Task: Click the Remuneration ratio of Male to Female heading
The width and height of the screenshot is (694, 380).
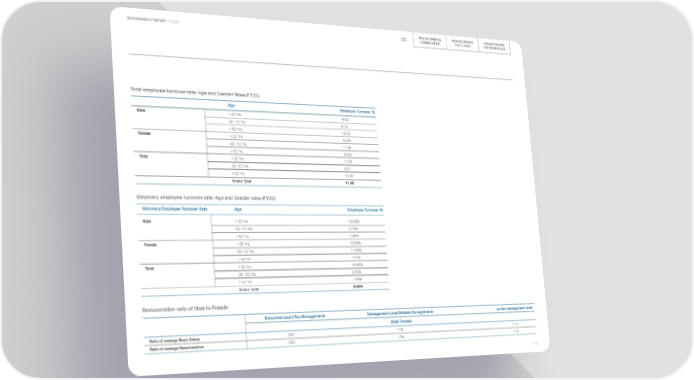Action: tap(185, 308)
